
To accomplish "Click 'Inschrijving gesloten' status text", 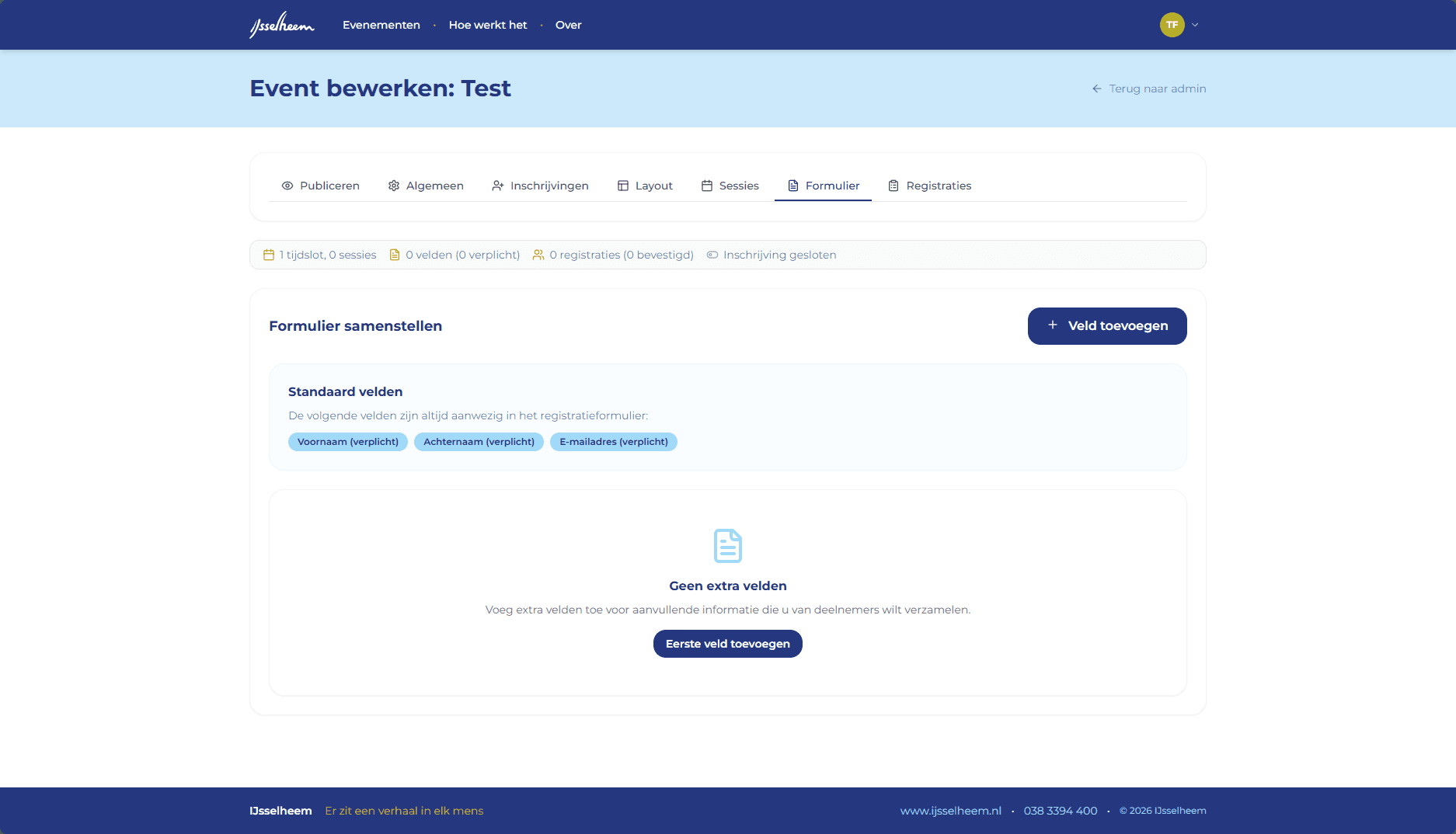I will pyautogui.click(x=780, y=255).
